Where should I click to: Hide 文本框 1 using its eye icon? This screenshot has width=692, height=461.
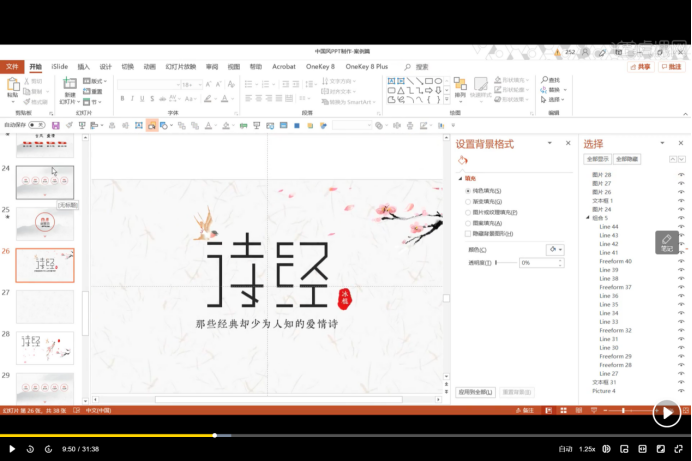(681, 201)
